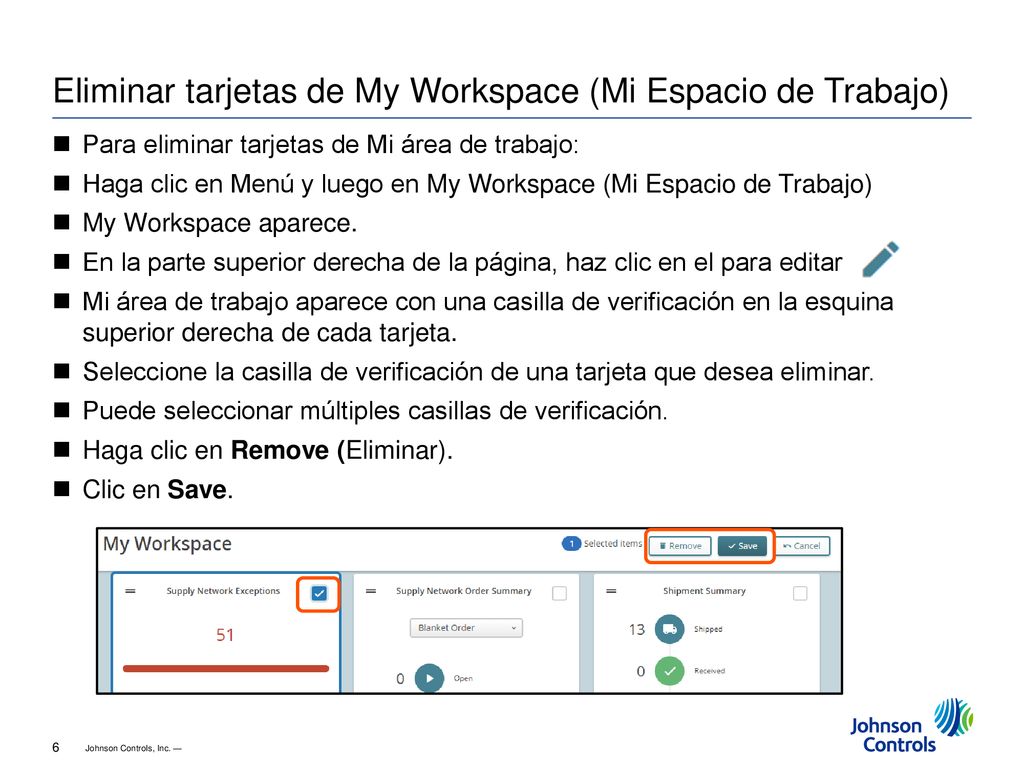Viewport: 1024px width, 768px height.
Task: Click drag handle on Supply Network Exceptions card
Action: coord(131,591)
